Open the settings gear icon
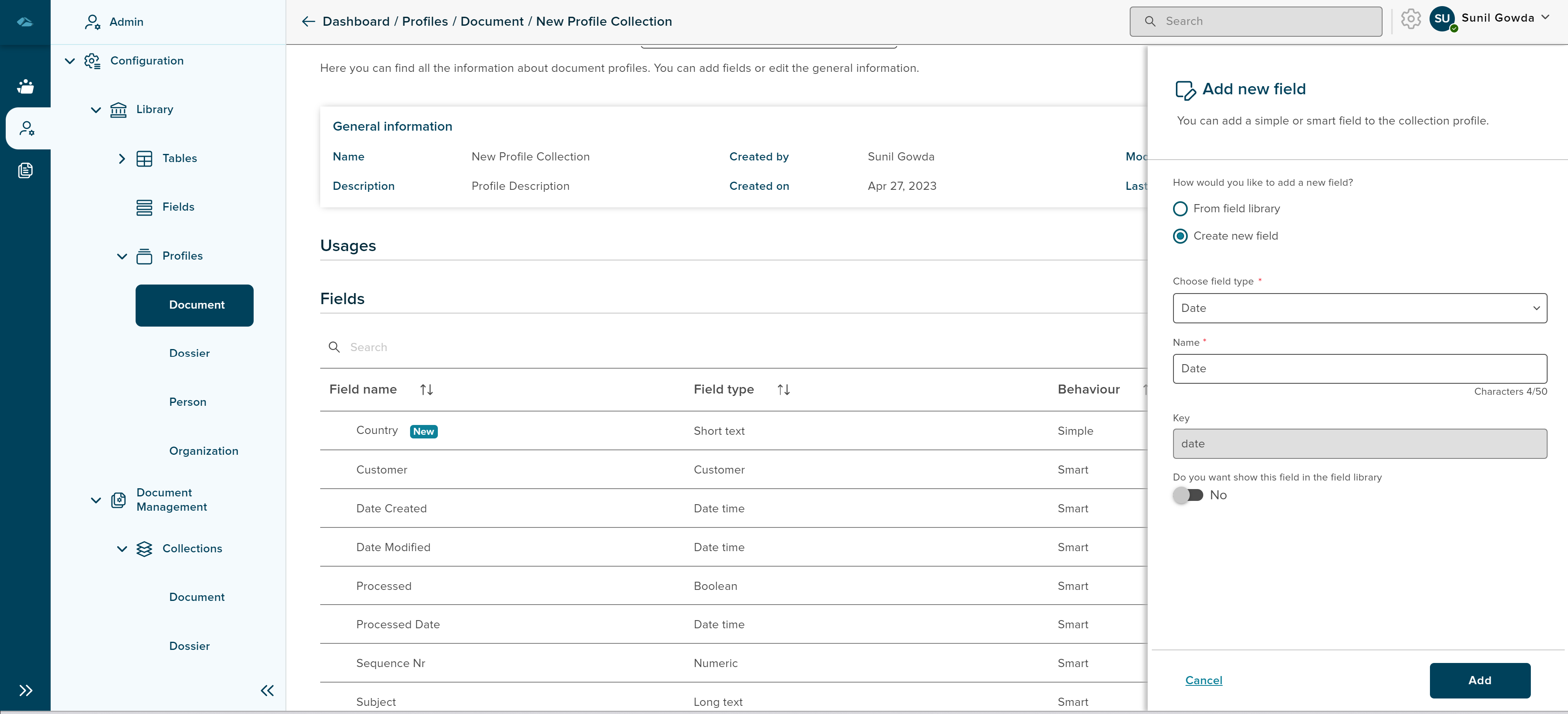This screenshot has height=714, width=1568. click(1410, 19)
